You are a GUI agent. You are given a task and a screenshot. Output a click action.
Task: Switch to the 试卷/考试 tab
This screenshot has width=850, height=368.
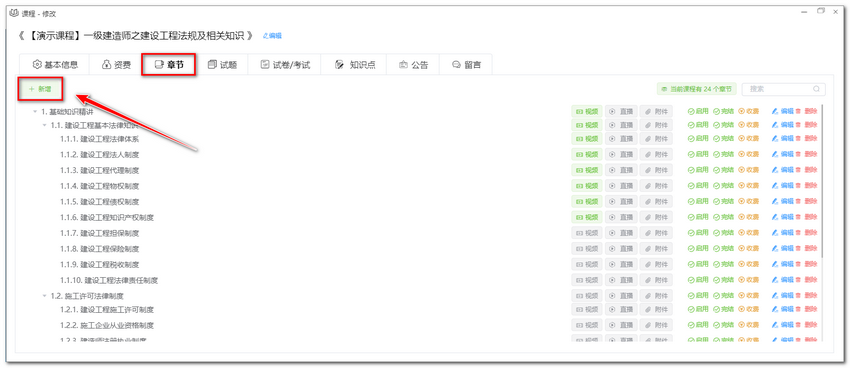coord(285,65)
